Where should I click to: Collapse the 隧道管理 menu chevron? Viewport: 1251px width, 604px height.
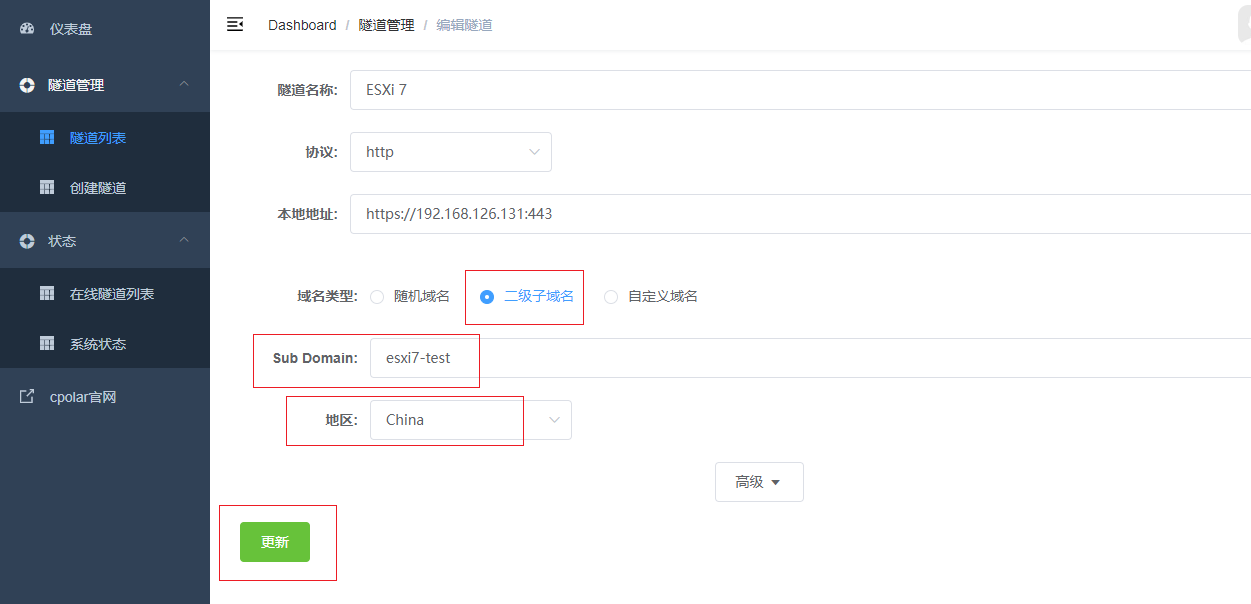coord(184,85)
